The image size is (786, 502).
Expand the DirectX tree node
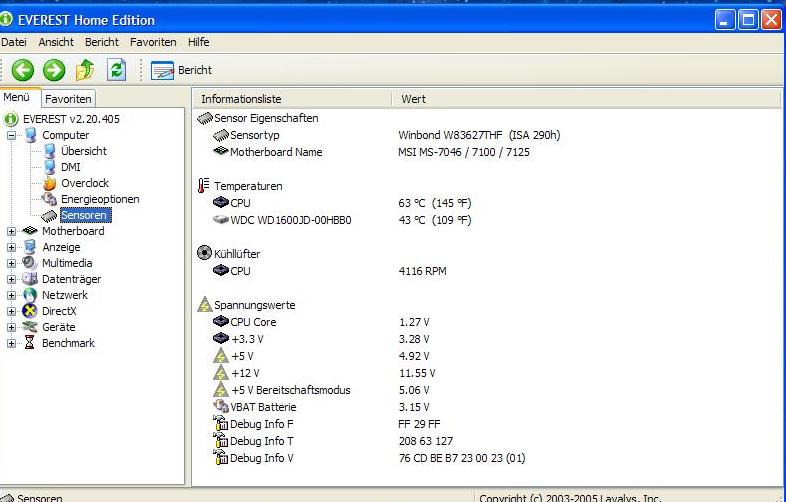point(11,311)
